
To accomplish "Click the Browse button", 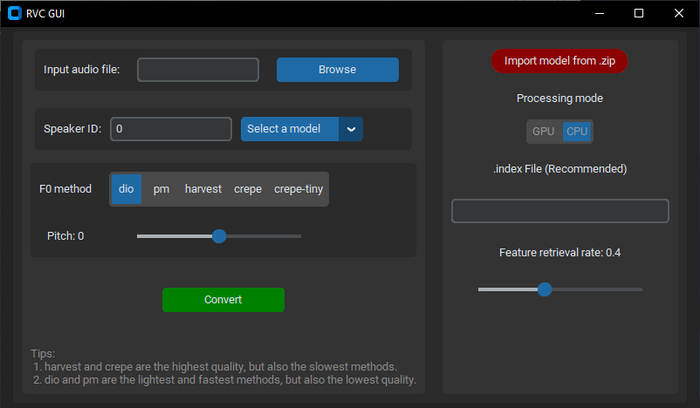I will click(x=338, y=70).
